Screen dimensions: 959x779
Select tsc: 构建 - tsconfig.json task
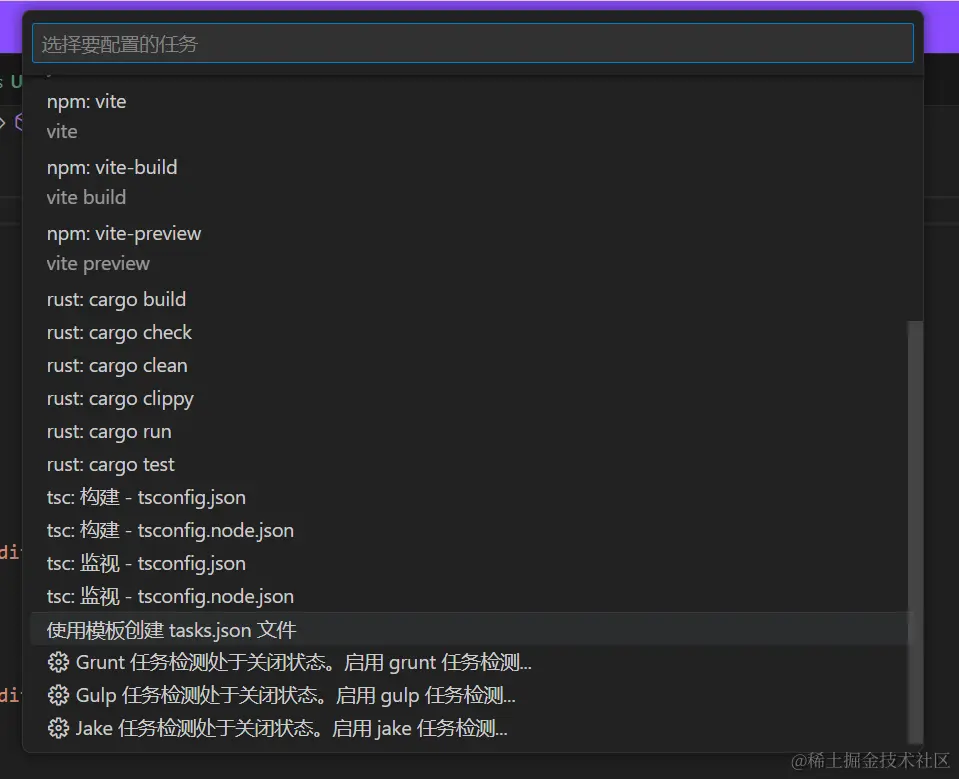146,497
